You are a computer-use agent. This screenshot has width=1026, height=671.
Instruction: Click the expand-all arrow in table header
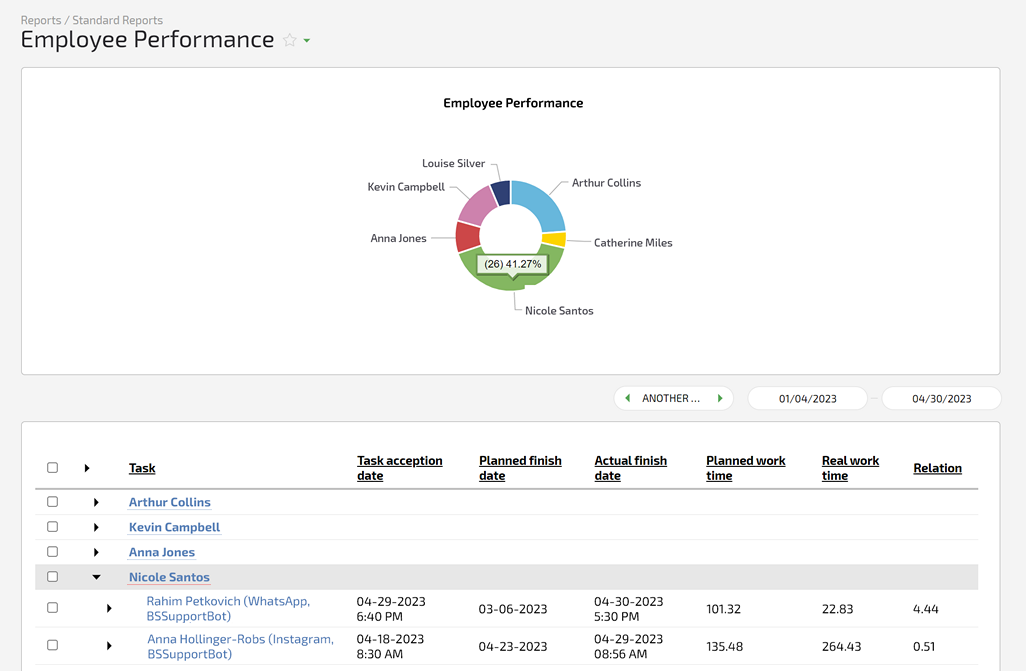click(87, 468)
